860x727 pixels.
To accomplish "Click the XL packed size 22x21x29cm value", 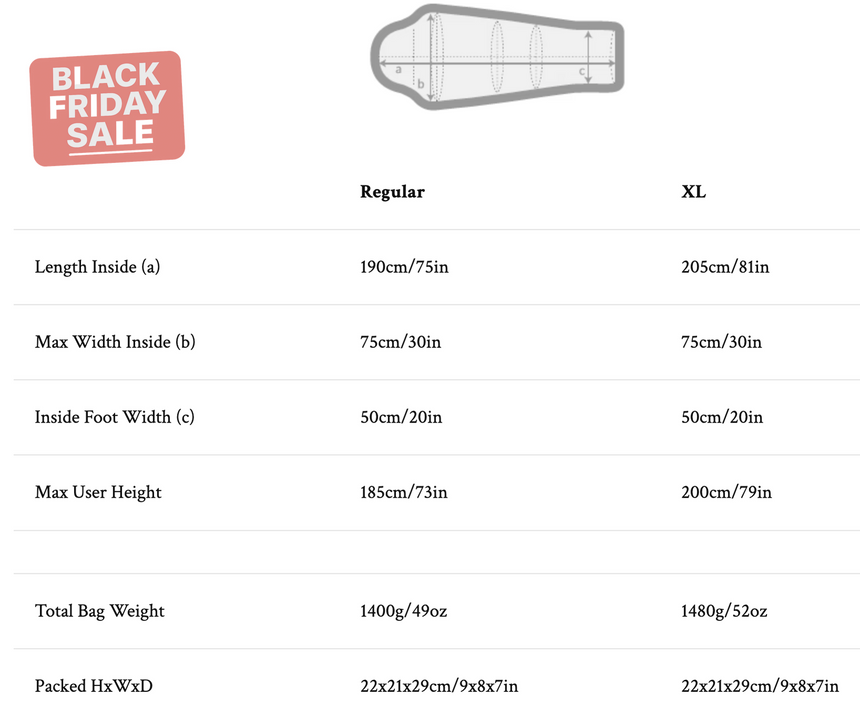I will [760, 686].
